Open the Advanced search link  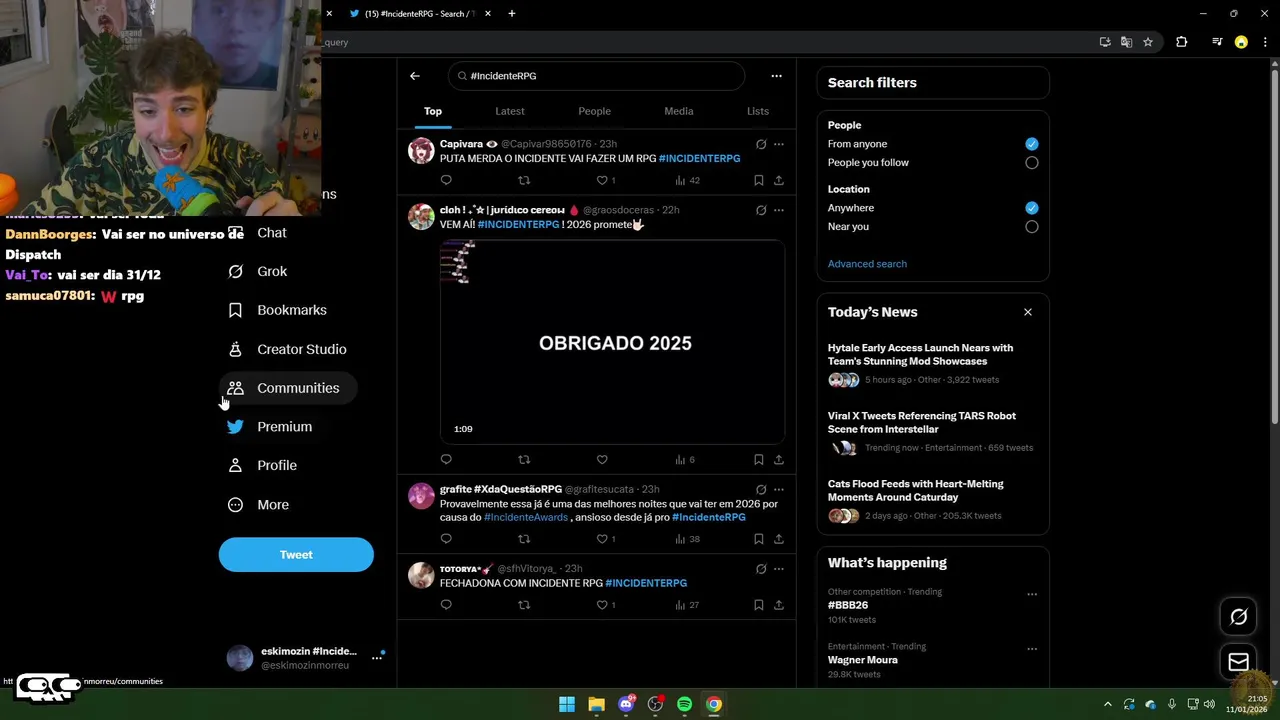867,264
